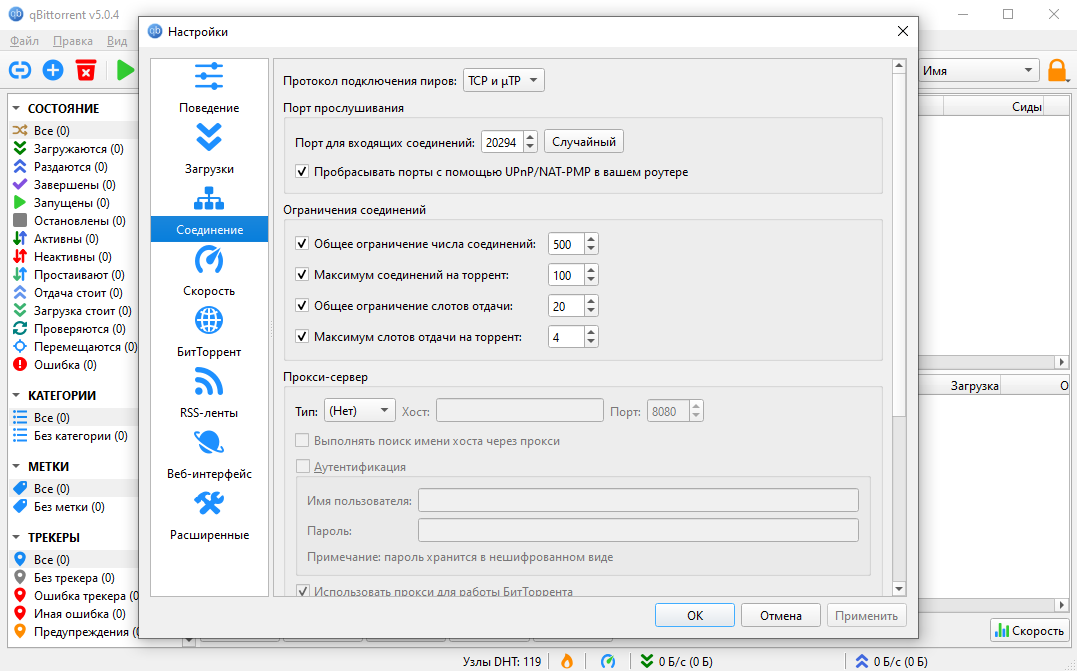Click the add torrent link toolbar icon
Screen dimensions: 1077x671
tap(20, 70)
